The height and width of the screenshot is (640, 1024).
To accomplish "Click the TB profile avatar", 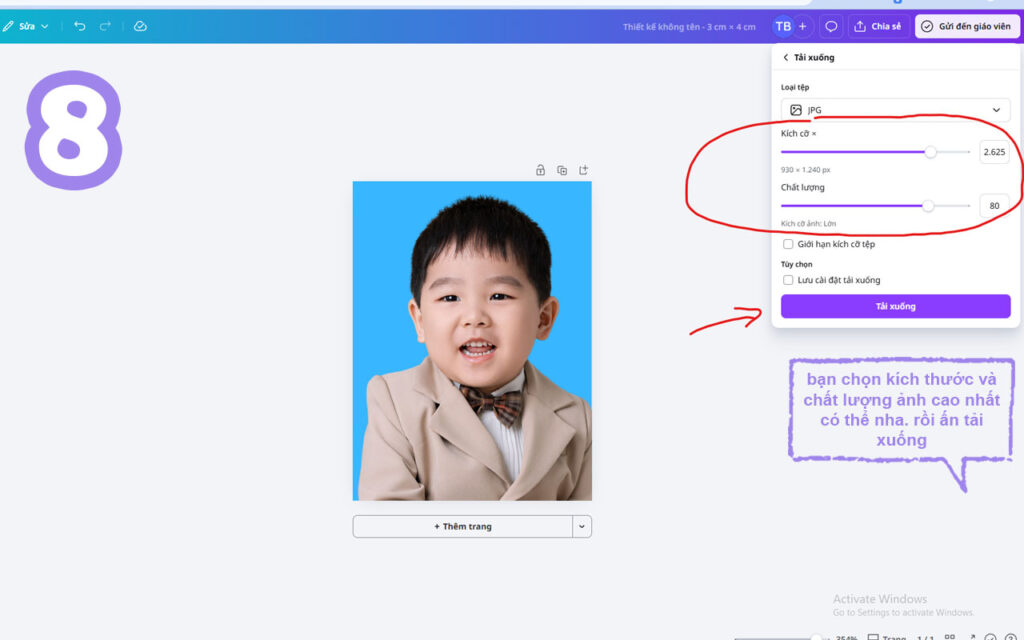I will click(782, 26).
